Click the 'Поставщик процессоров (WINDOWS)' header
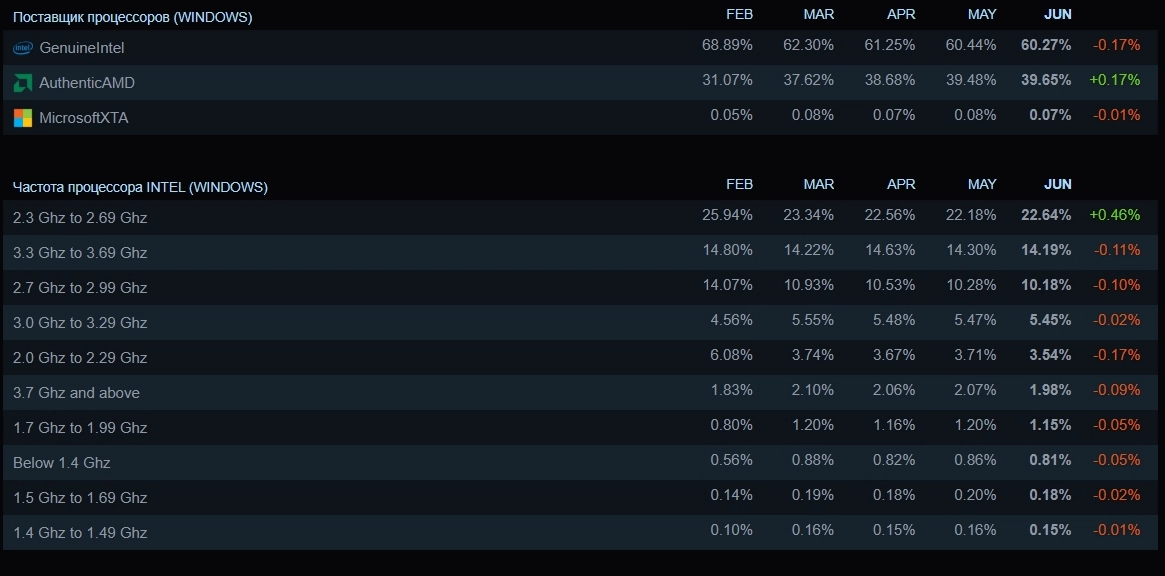Image resolution: width=1165 pixels, height=576 pixels. tap(132, 17)
